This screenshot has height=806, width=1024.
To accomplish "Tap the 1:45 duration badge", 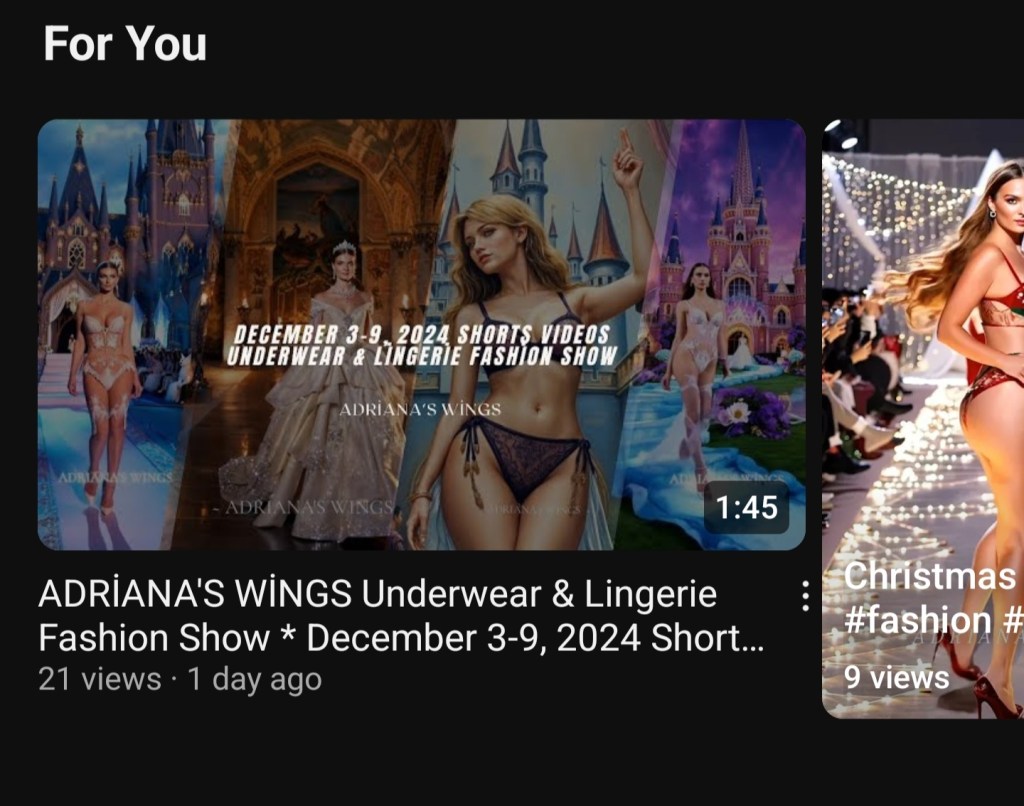I will pos(746,508).
